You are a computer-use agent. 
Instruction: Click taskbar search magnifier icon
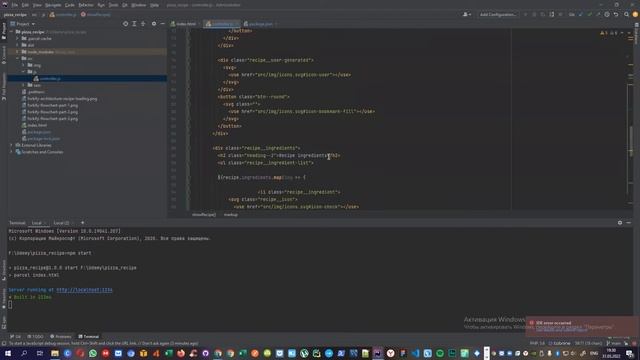[24, 353]
